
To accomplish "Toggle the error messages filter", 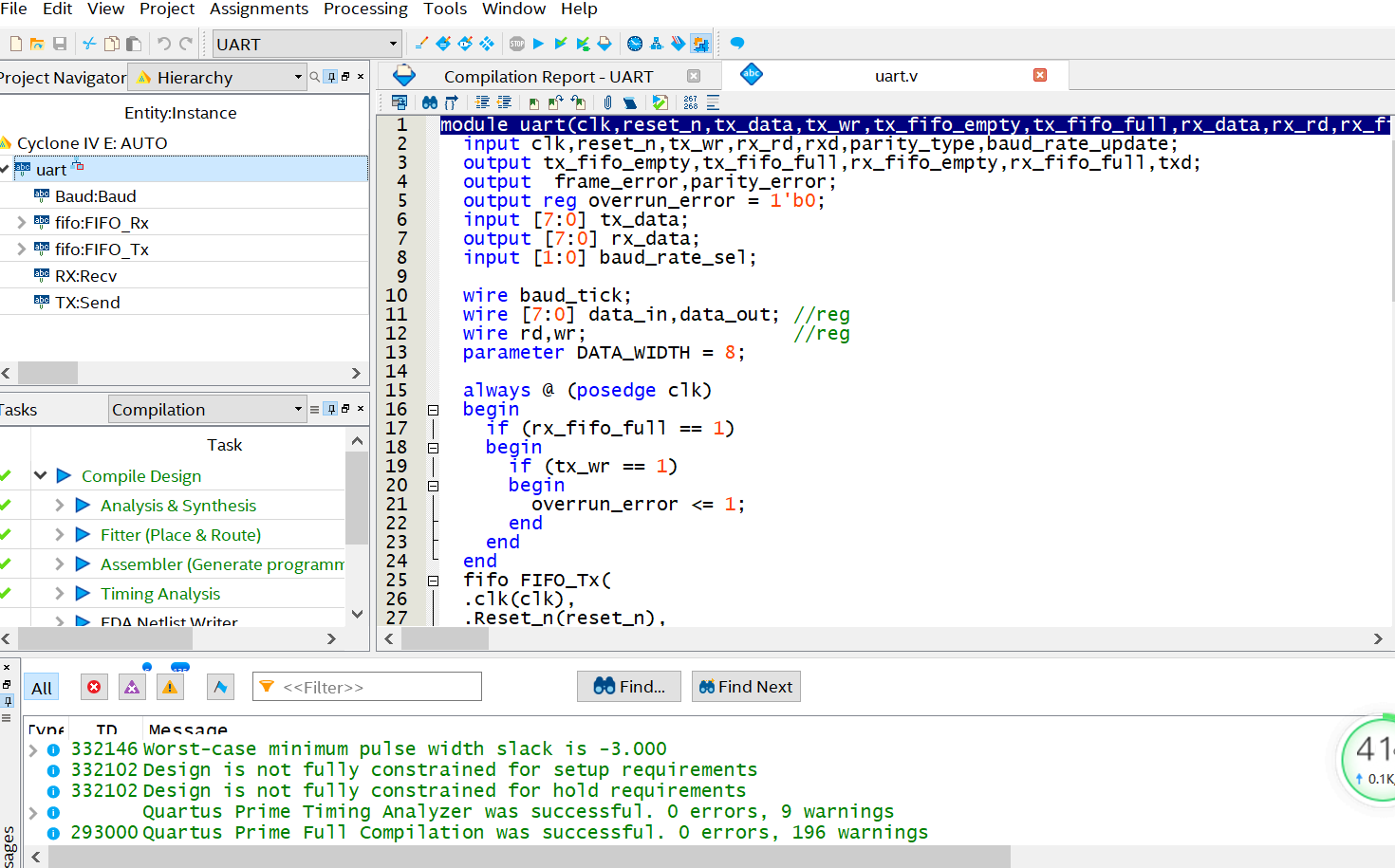I will [x=94, y=688].
